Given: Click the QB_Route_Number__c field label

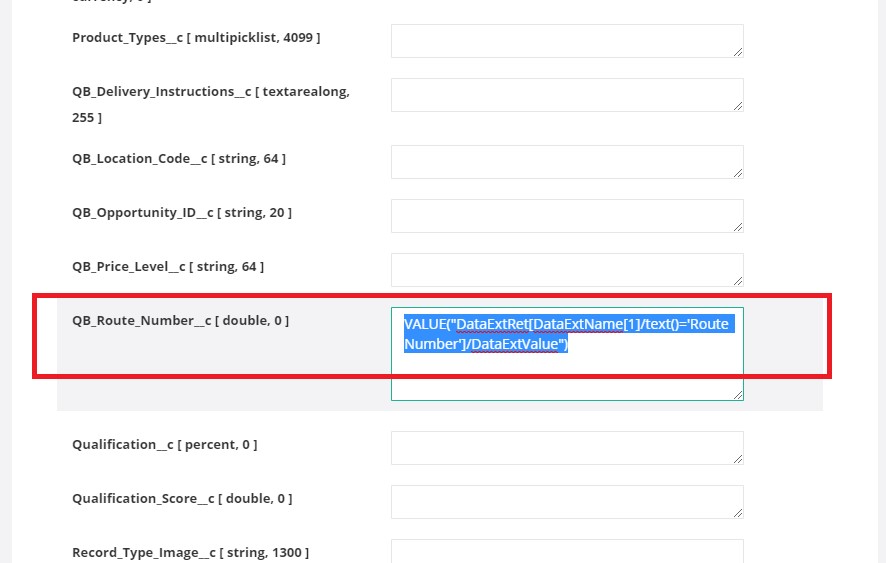Looking at the screenshot, I should click(x=180, y=321).
